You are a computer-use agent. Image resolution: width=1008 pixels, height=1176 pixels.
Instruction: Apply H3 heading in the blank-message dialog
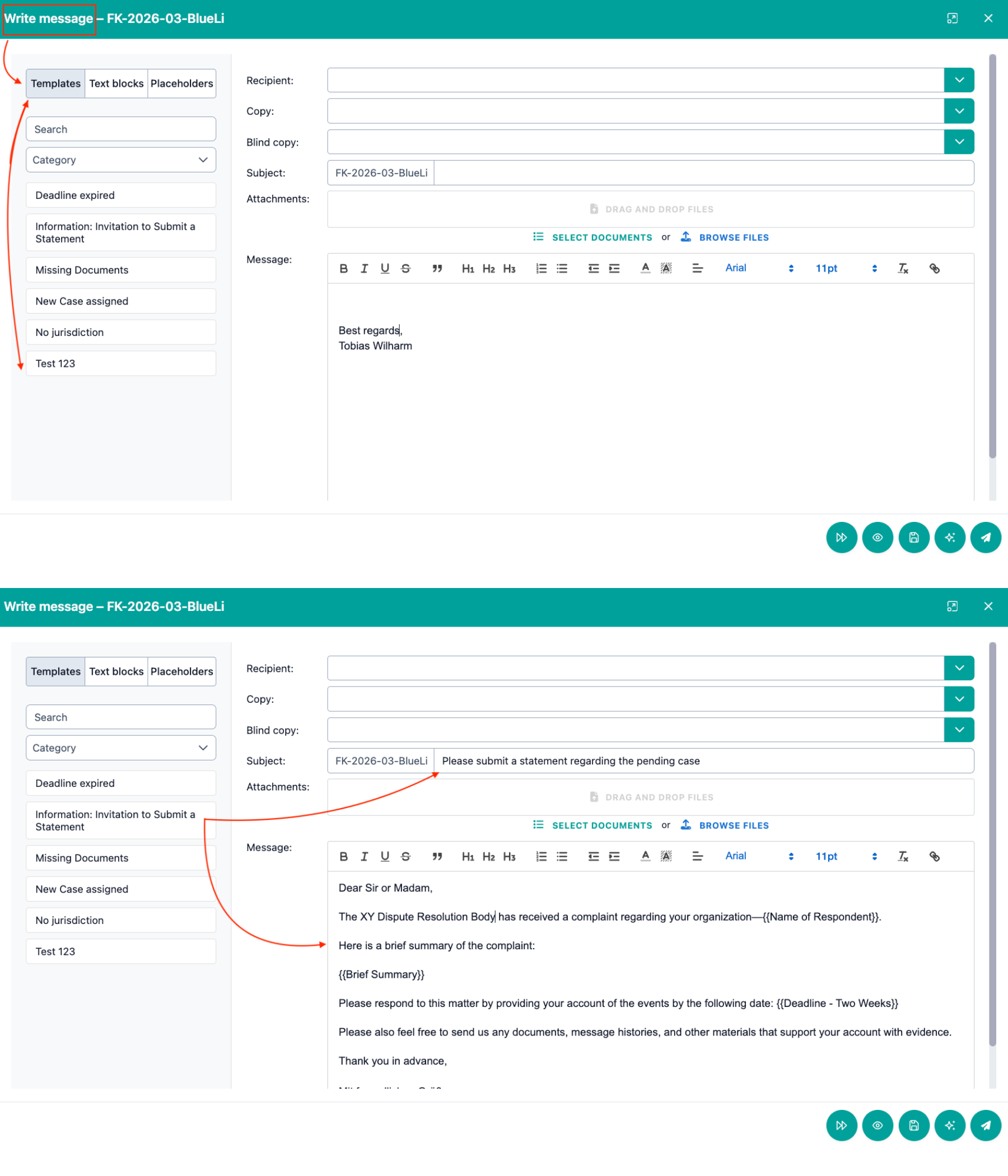[509, 268]
